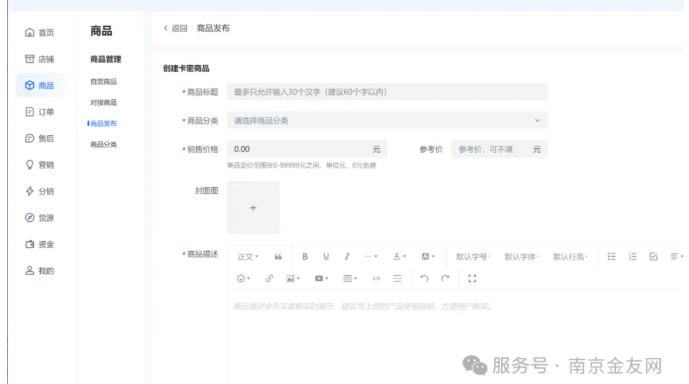
Task: Open text alignment dropdown
Action: point(677,257)
